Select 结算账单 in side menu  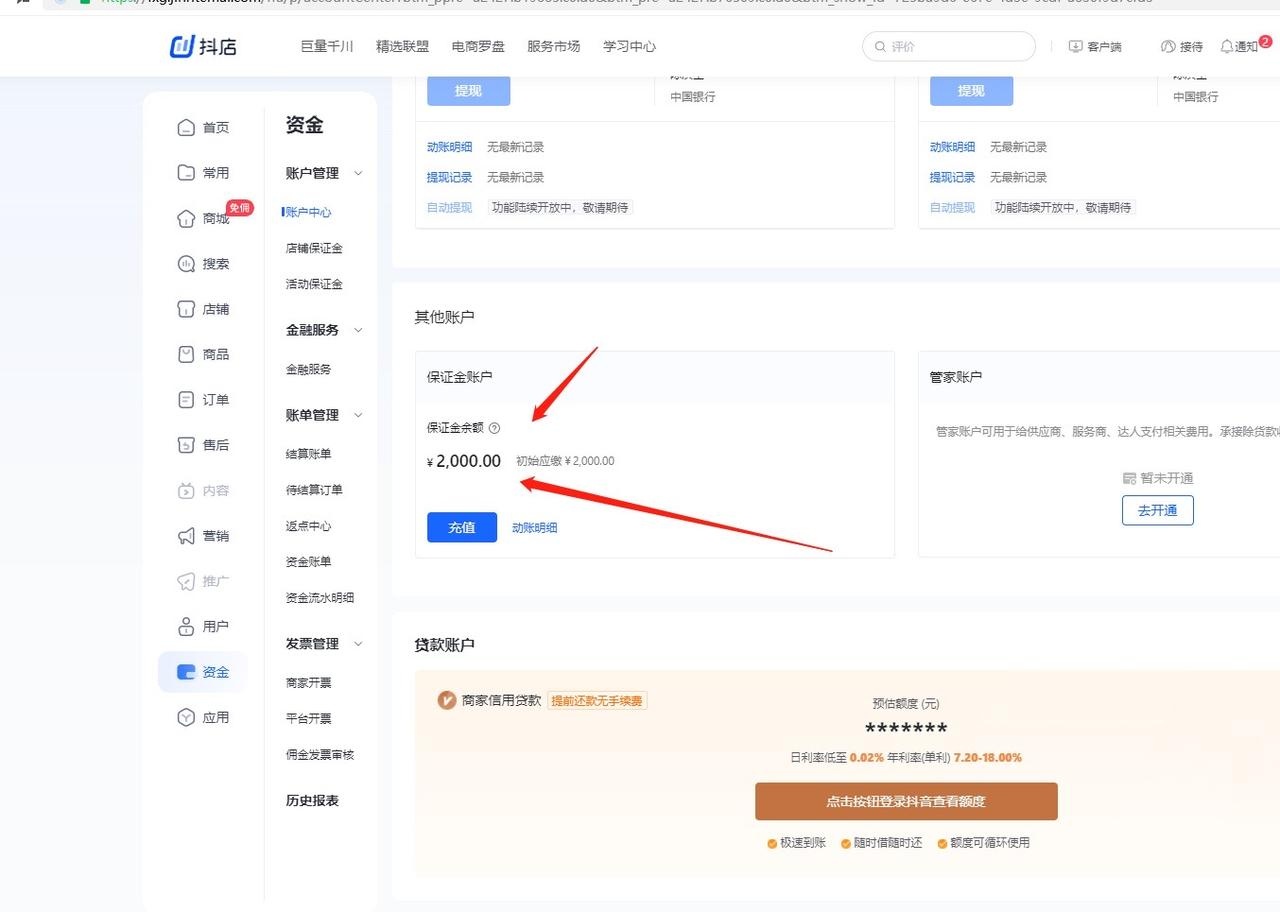[308, 454]
